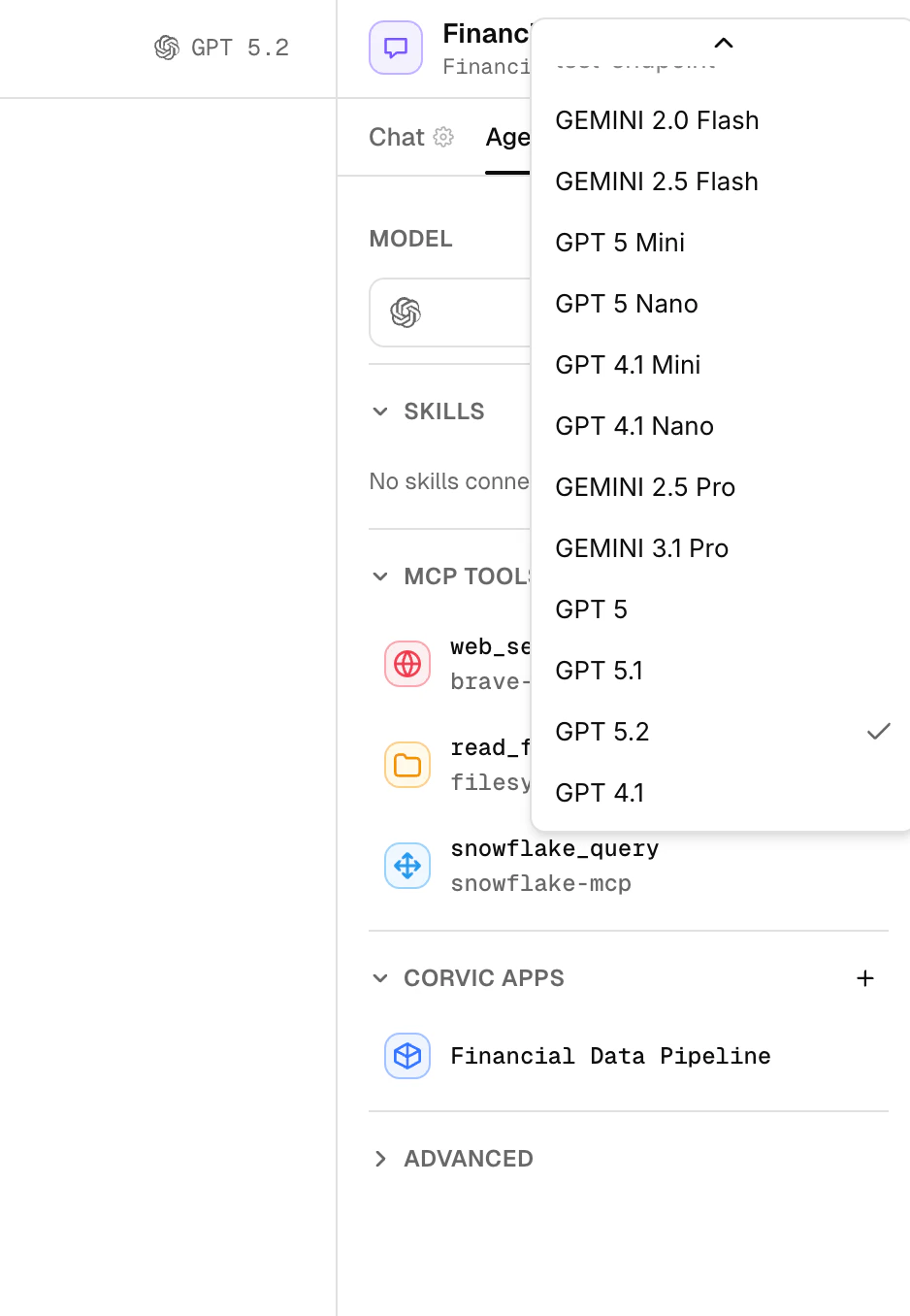The image size is (910, 1316).
Task: Click the Financial Data Pipeline cube icon
Action: (x=406, y=1056)
